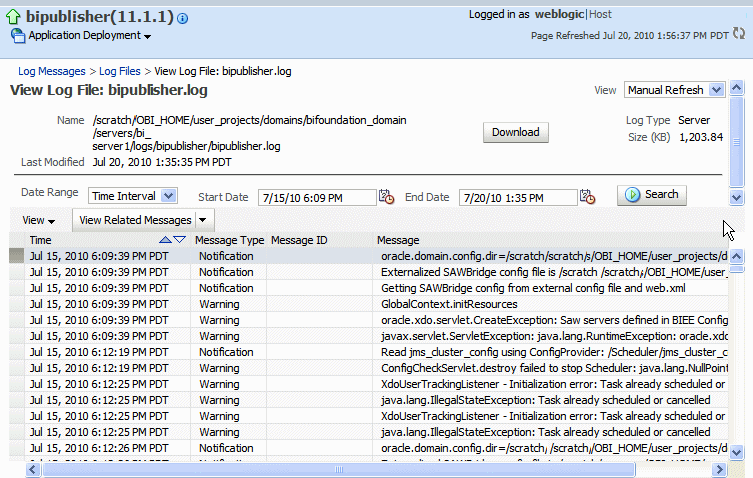
Task: Sort Time column descending with down triangle
Action: click(x=180, y=239)
